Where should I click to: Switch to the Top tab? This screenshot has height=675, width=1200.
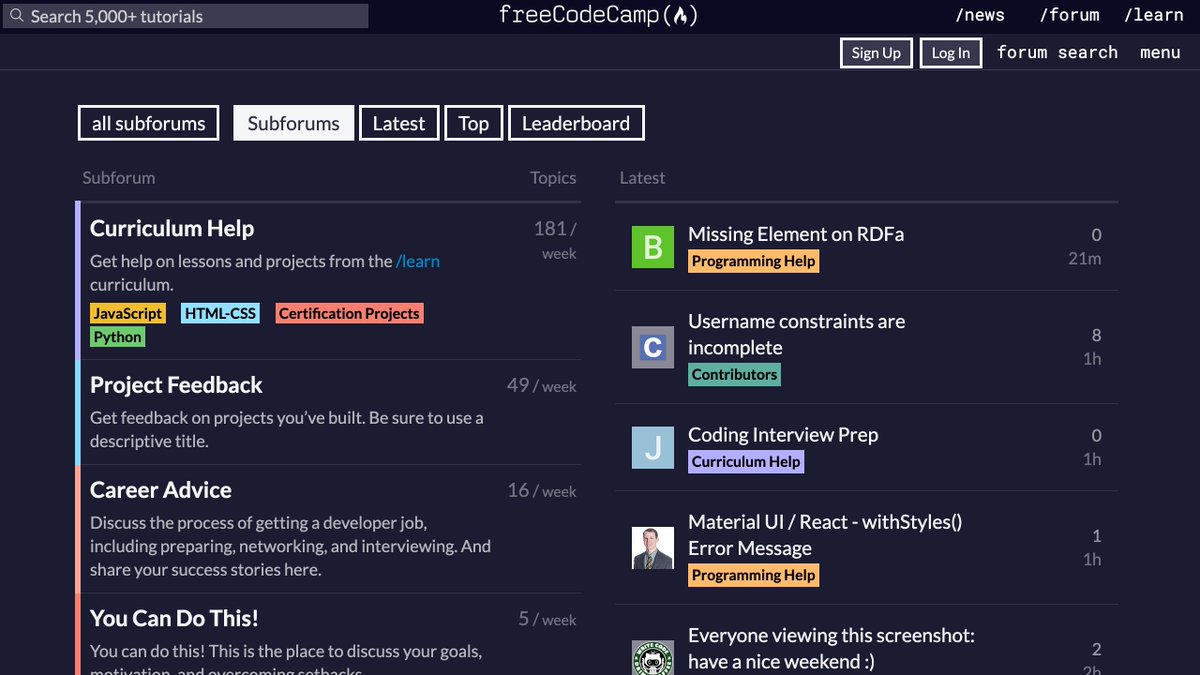click(x=474, y=123)
